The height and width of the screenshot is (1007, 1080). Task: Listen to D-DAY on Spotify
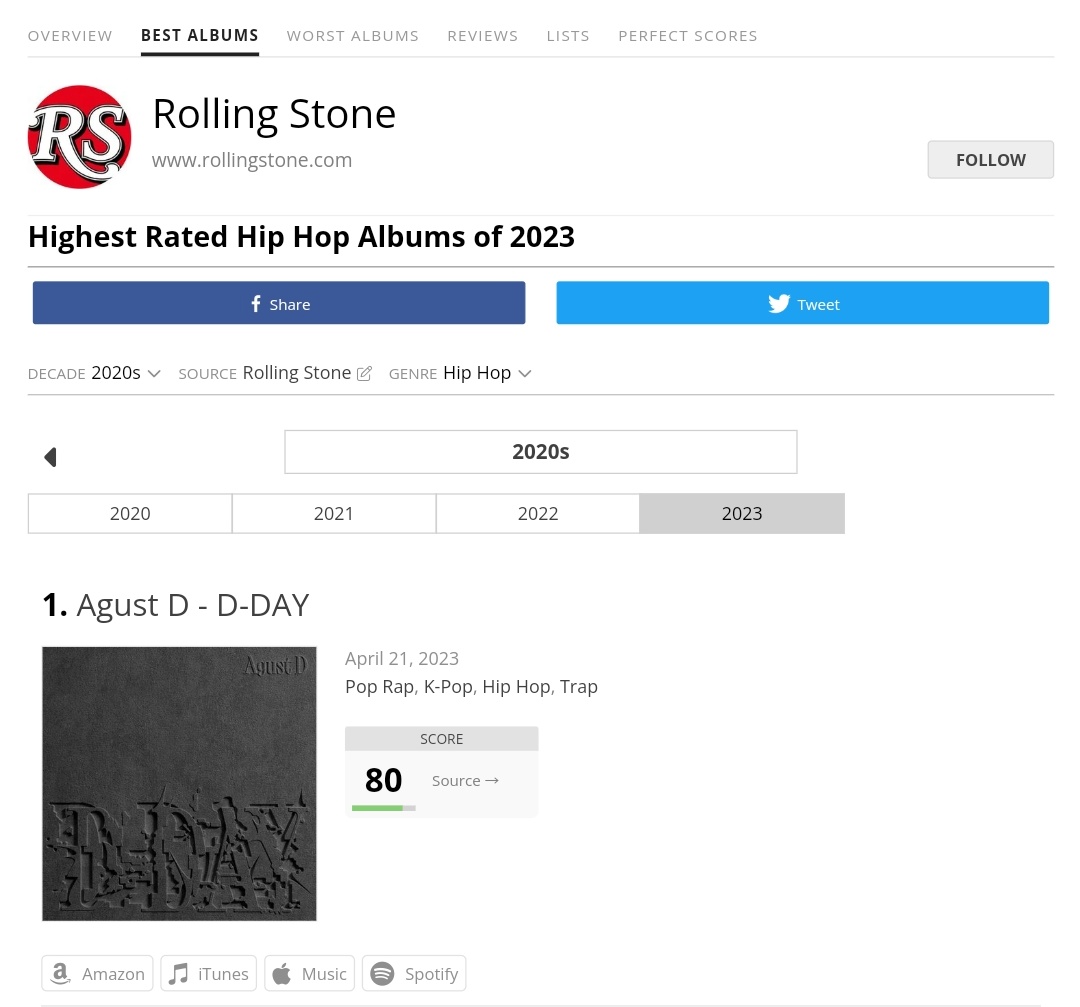click(414, 973)
